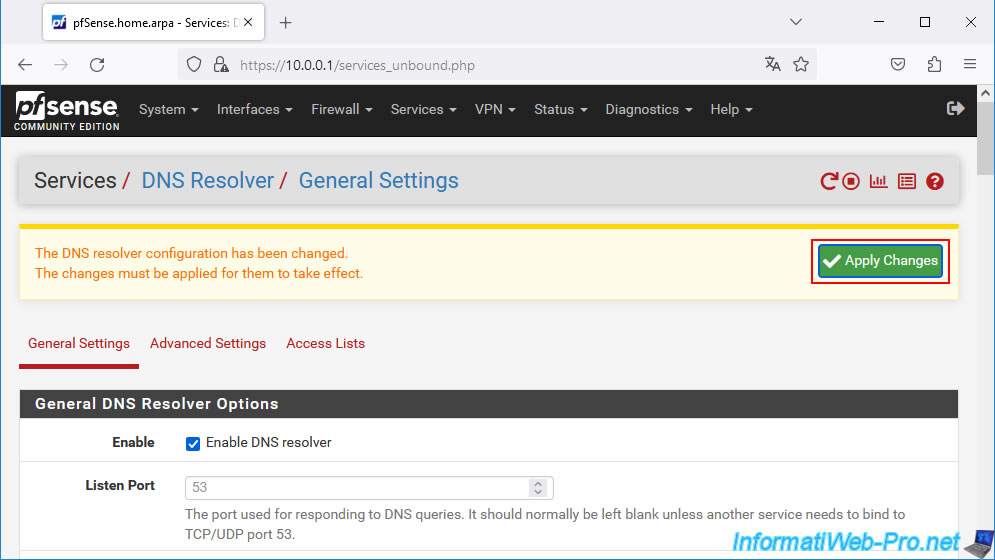Reload the current page
This screenshot has width=995, height=560.
pos(97,65)
